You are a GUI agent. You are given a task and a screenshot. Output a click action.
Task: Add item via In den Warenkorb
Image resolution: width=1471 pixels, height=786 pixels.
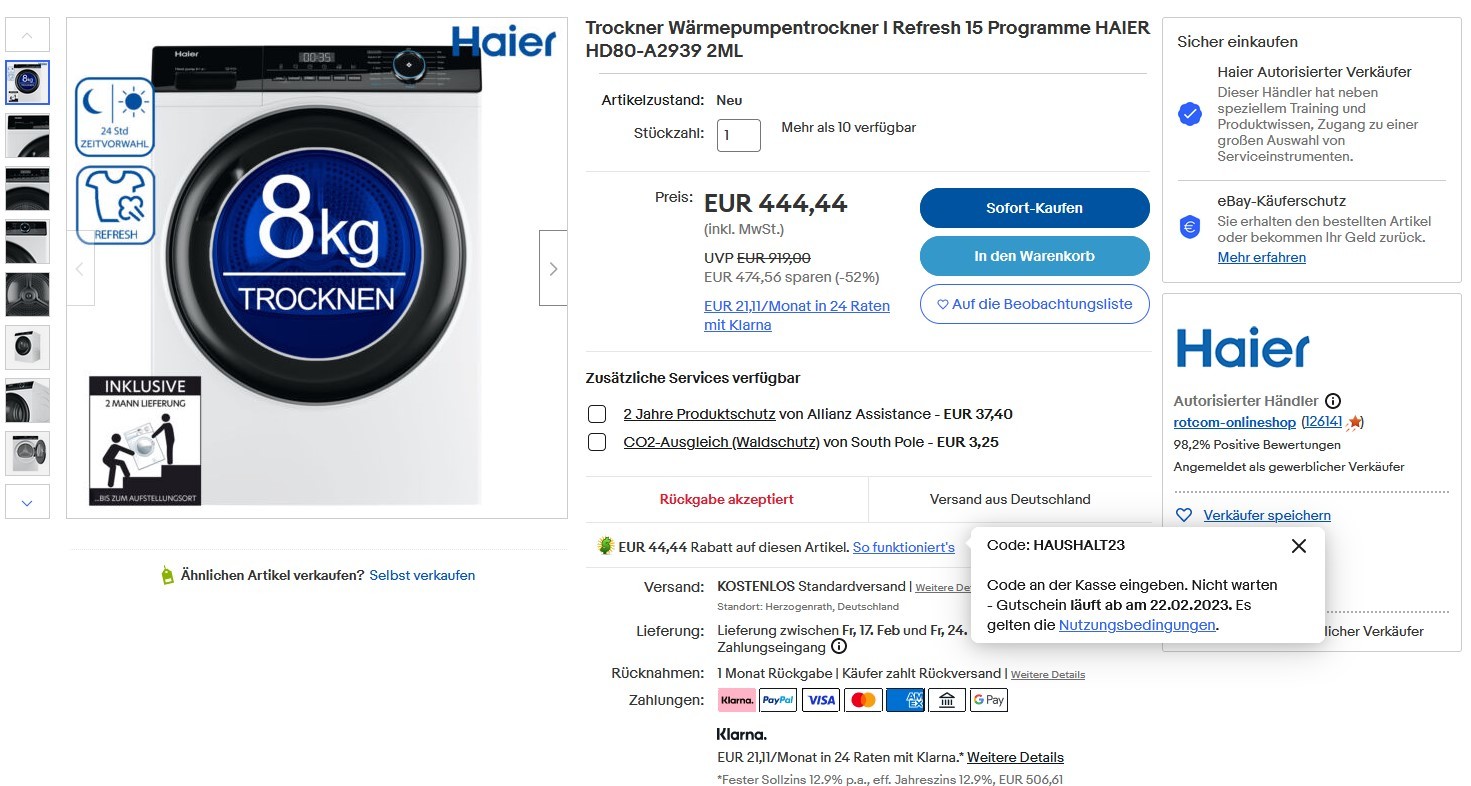(1034, 256)
